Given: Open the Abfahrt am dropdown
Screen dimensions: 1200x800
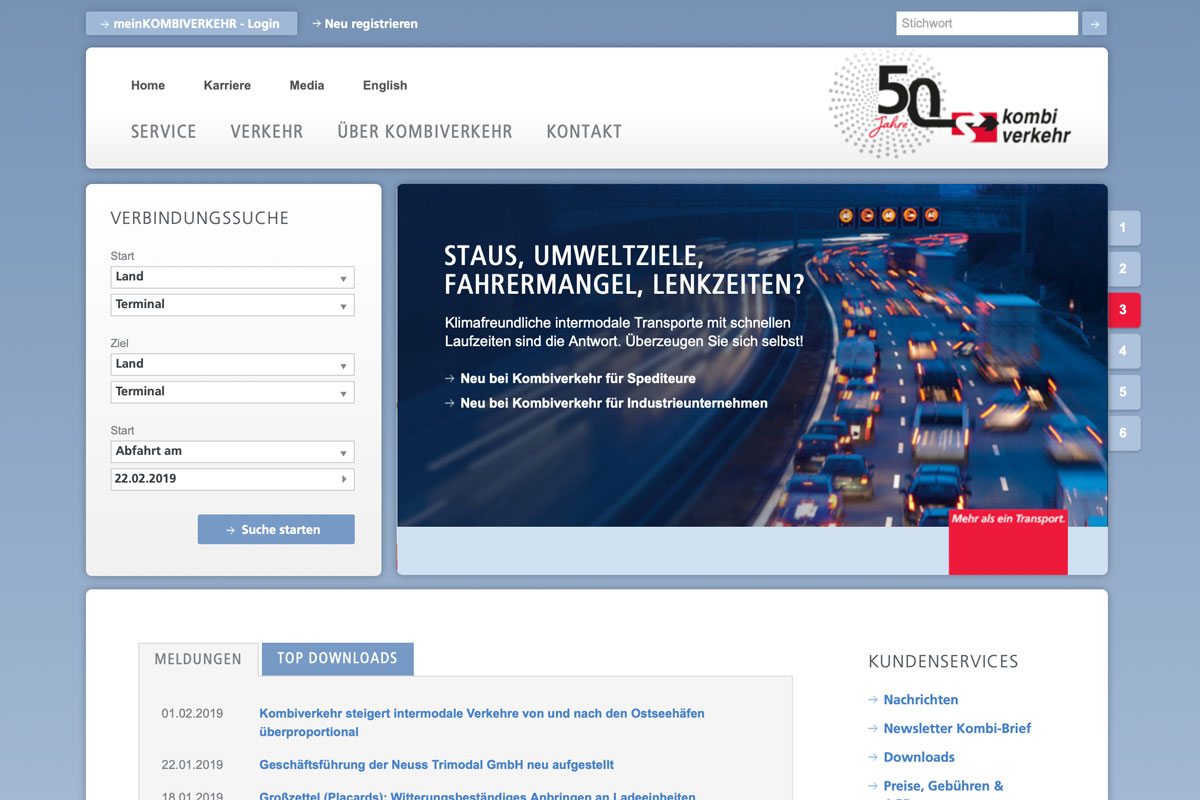Looking at the screenshot, I should [232, 451].
